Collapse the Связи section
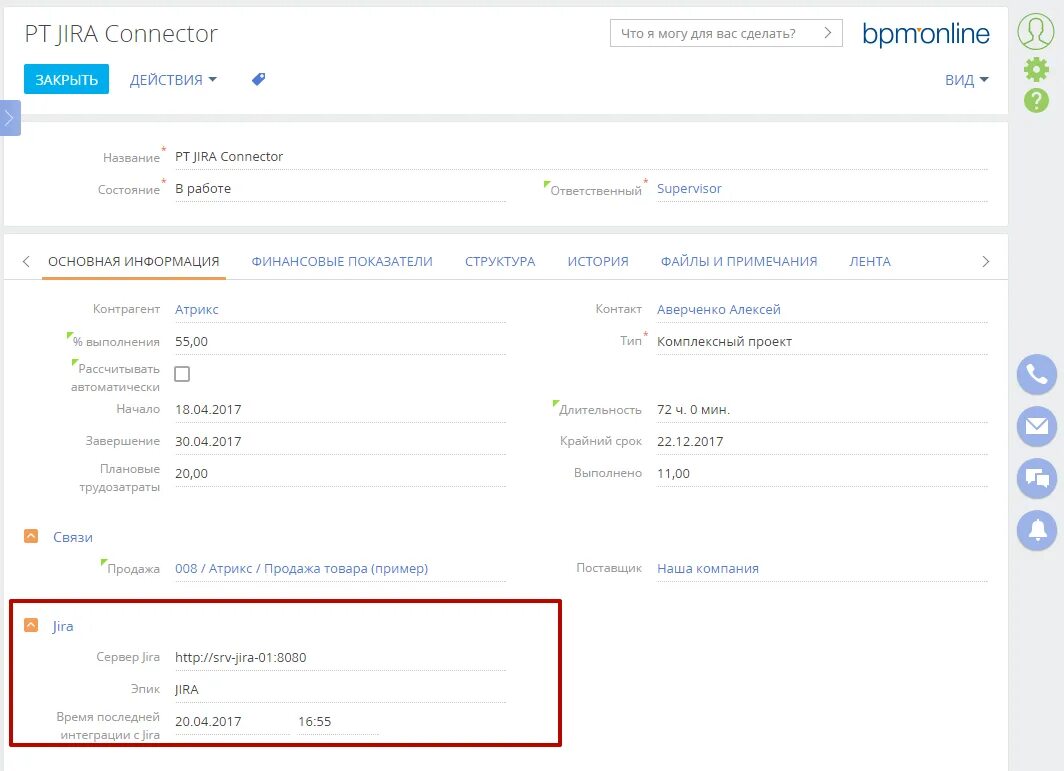The image size is (1064, 771). pyautogui.click(x=31, y=536)
